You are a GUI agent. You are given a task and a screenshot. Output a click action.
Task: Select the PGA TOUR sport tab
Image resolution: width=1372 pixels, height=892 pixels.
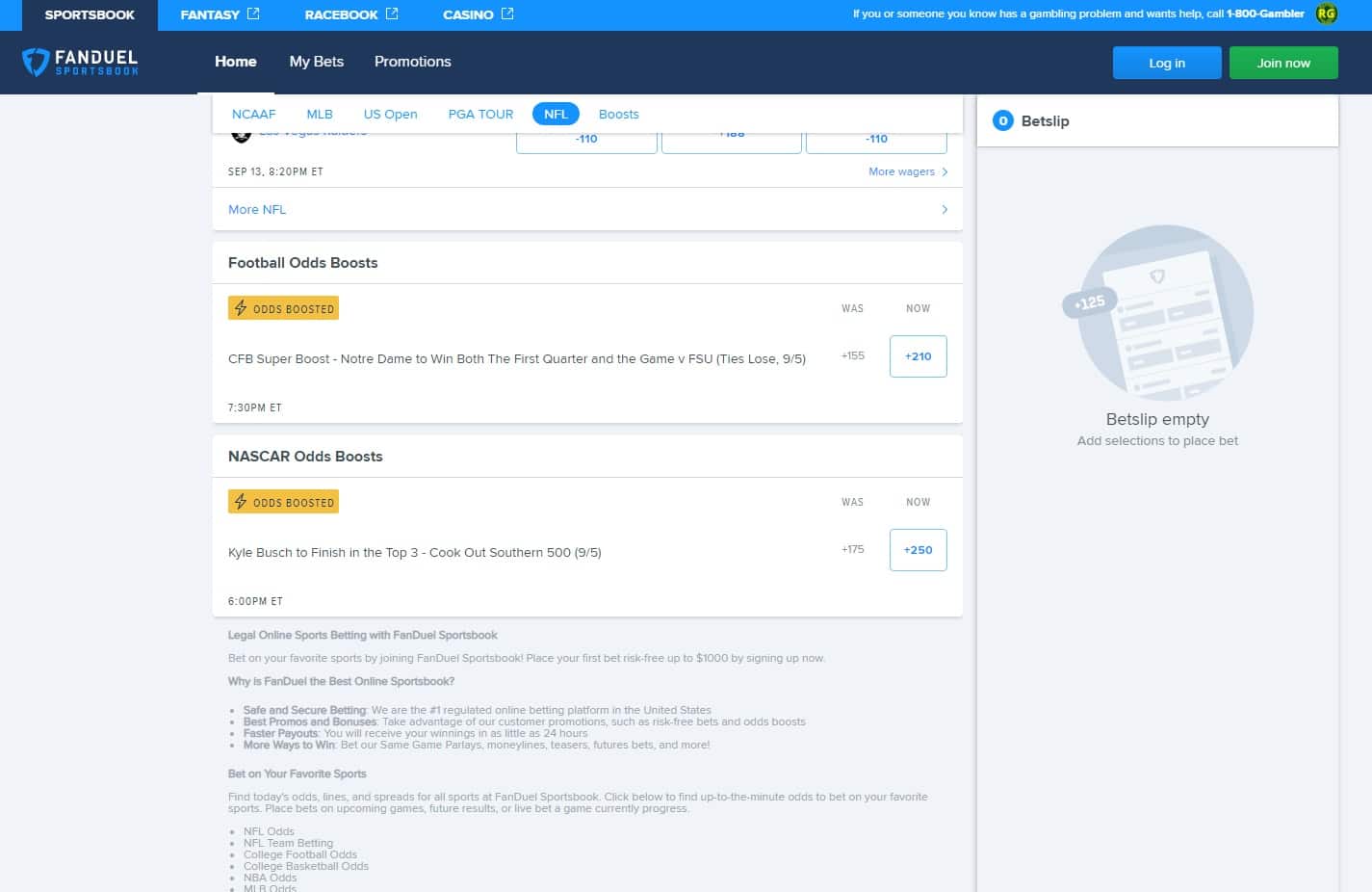pos(480,114)
